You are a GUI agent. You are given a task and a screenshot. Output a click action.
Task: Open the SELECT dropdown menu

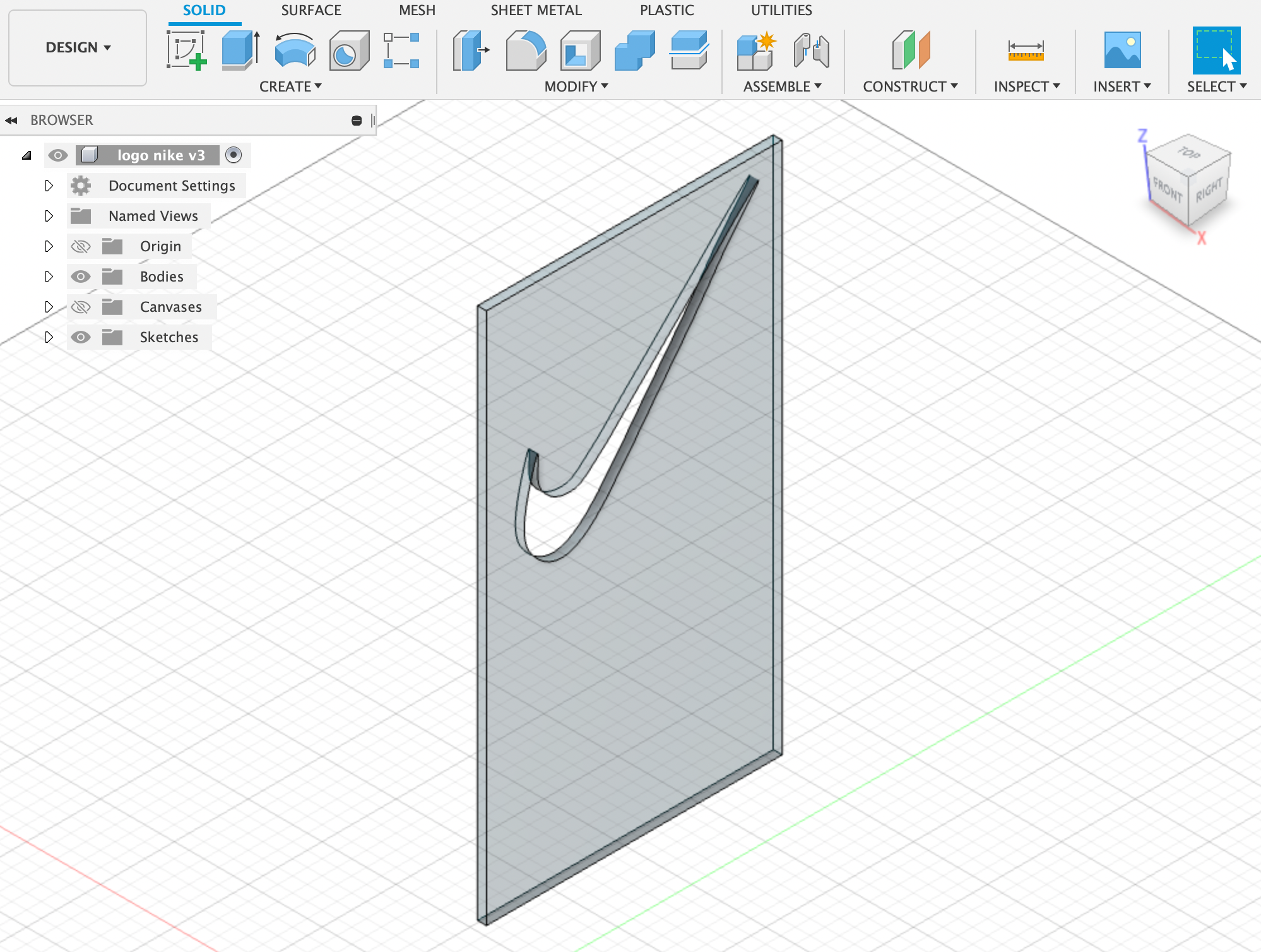[1217, 86]
